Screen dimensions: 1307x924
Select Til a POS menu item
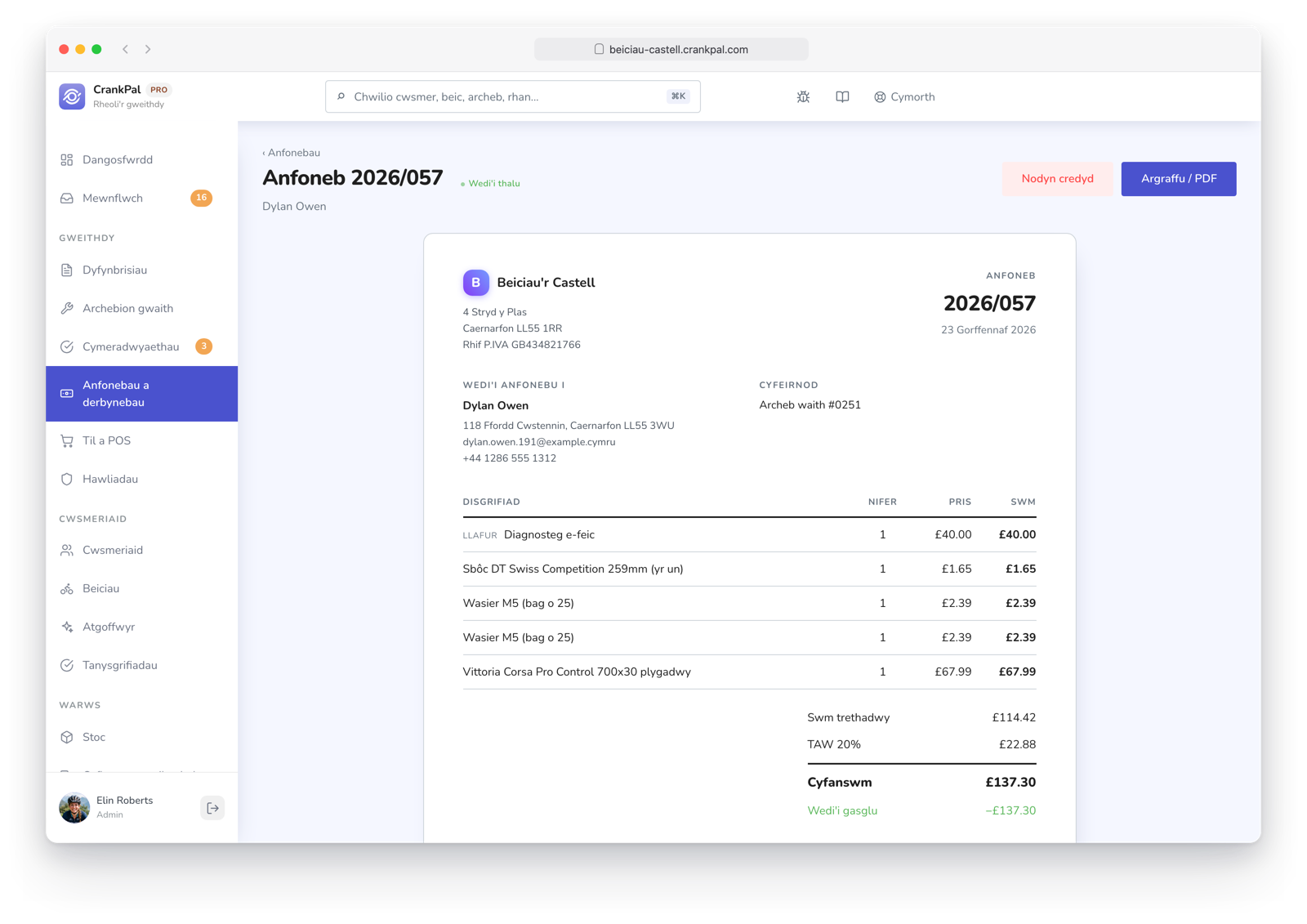tap(142, 441)
